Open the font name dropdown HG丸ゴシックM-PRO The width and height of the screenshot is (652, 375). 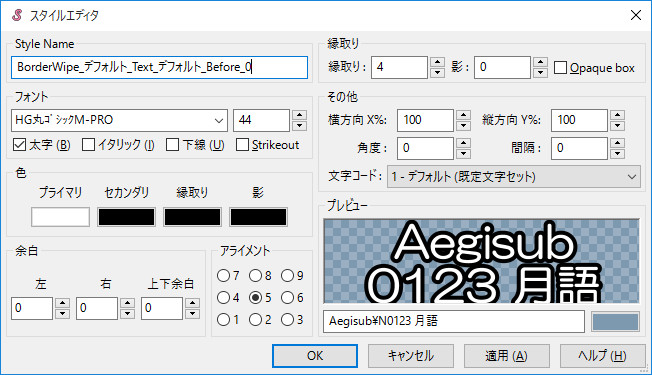click(119, 120)
